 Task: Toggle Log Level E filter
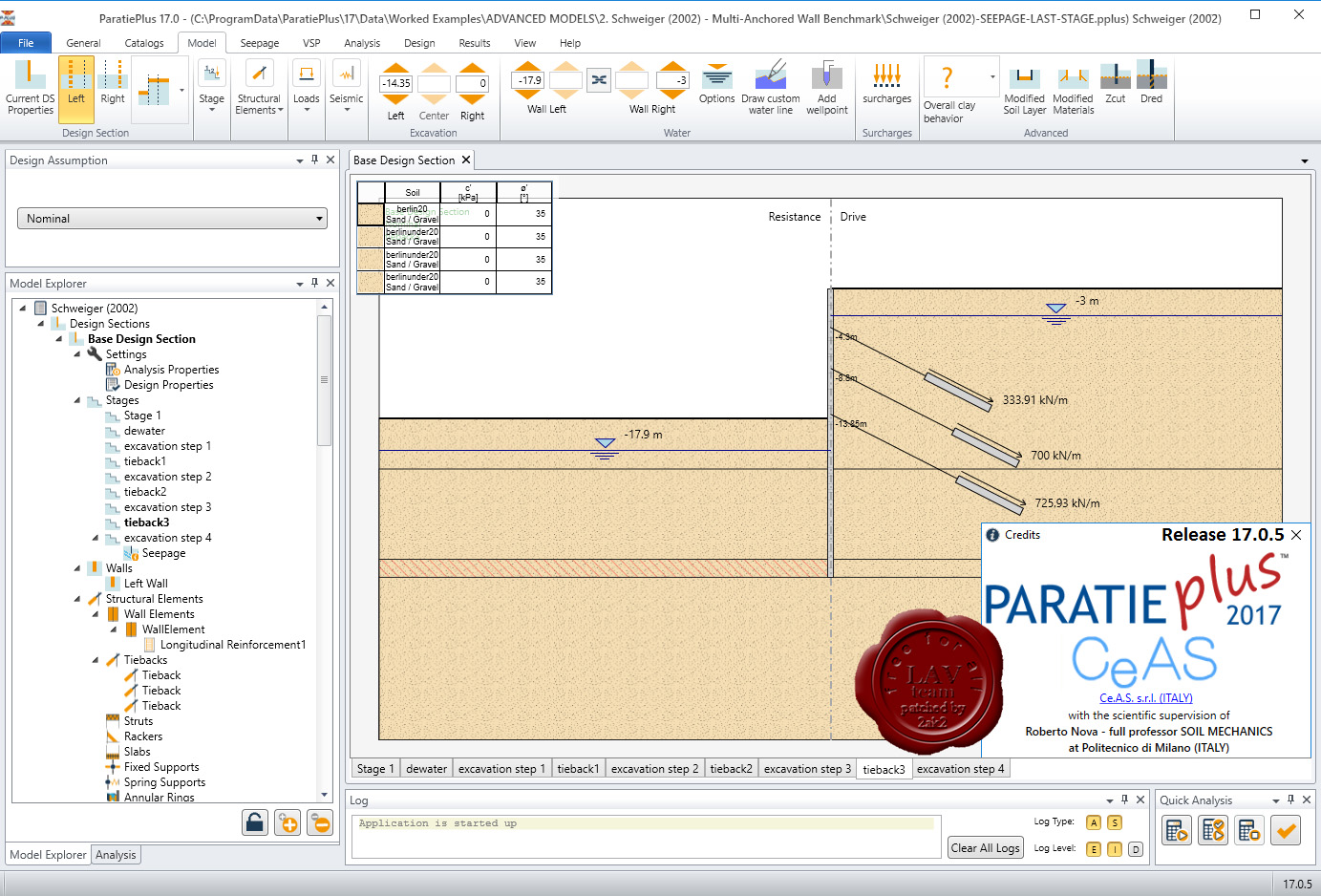click(x=1094, y=849)
